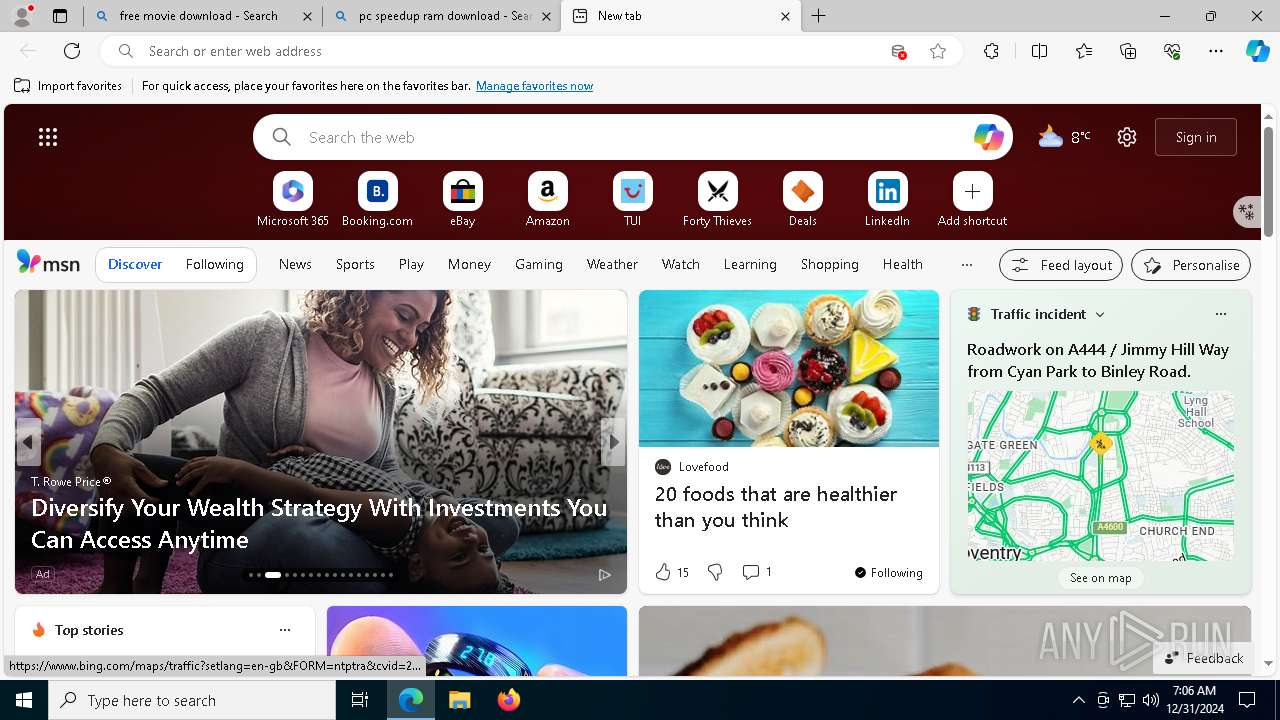1280x720 pixels.
Task: Add this page to favorites star
Action: tap(938, 51)
